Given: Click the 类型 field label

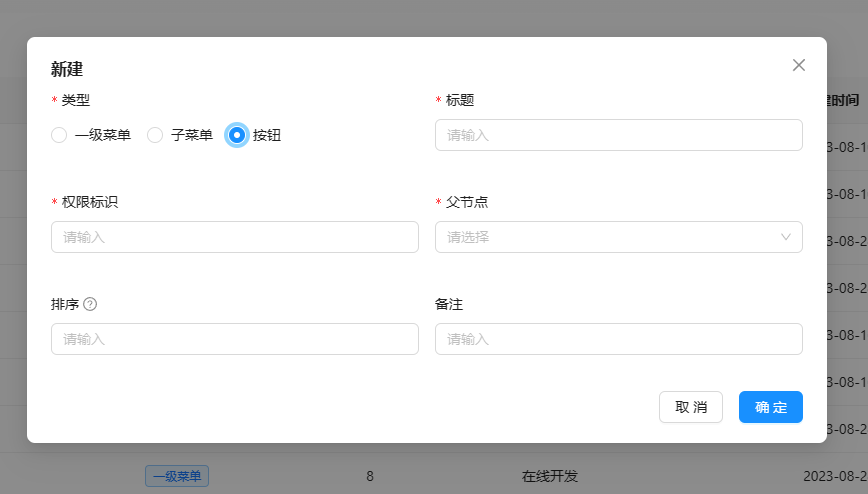Looking at the screenshot, I should [x=76, y=100].
